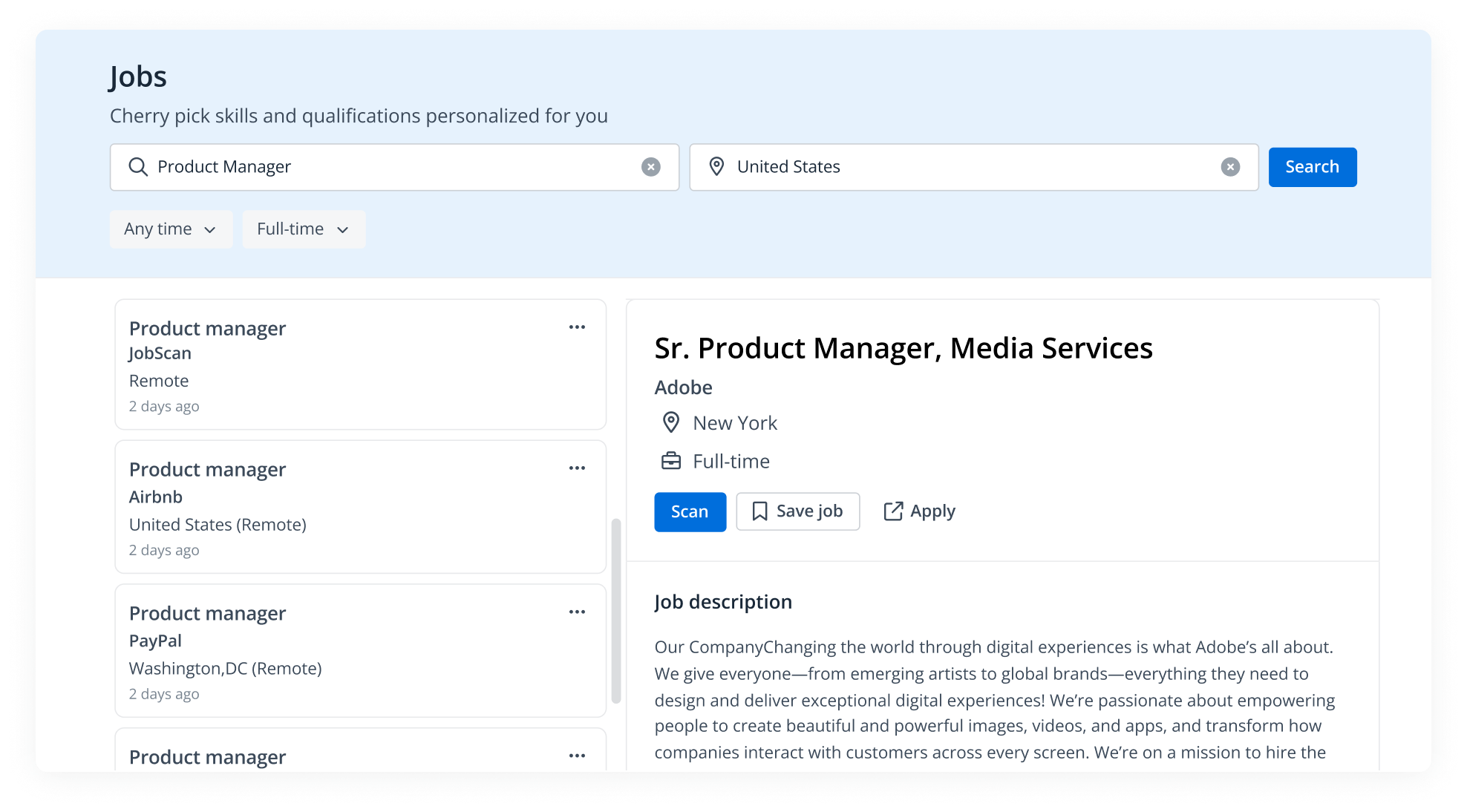Select the JobScan Product manager card
The image size is (1467, 812).
pos(360,365)
